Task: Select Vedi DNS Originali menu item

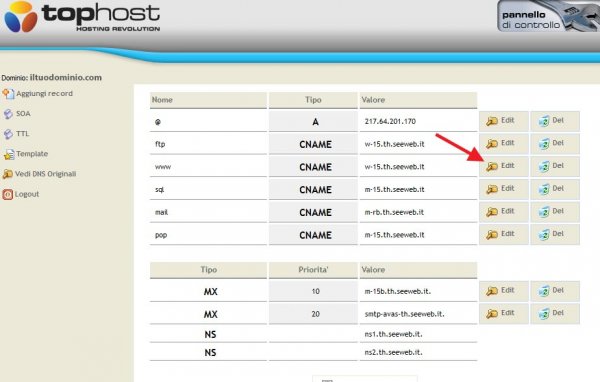Action: pyautogui.click(x=46, y=174)
